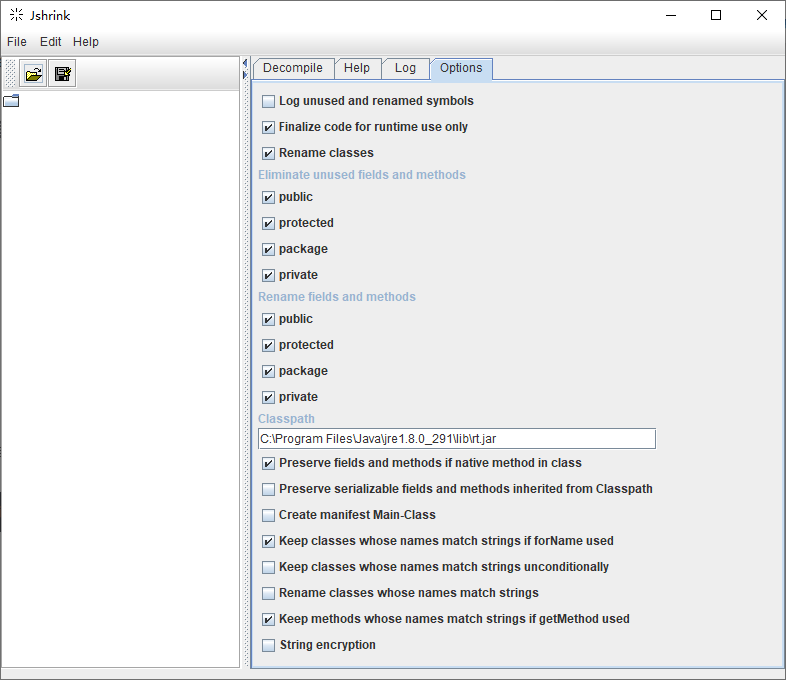Toggle package under Rename fields and methods
Screen dimensions: 786x680
click(x=269, y=372)
